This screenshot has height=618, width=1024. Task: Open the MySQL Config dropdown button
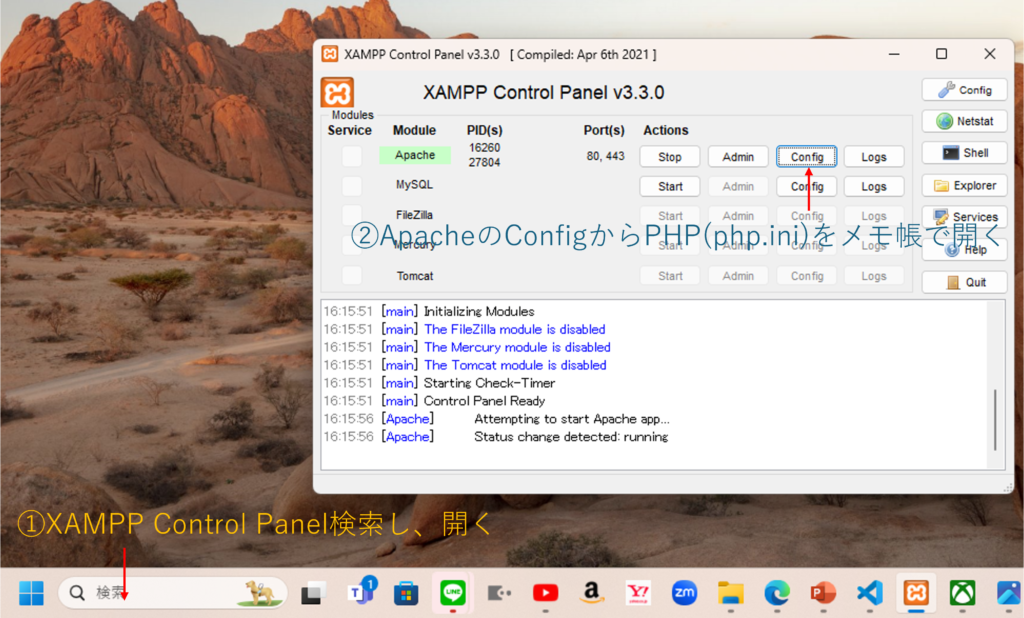coord(806,187)
